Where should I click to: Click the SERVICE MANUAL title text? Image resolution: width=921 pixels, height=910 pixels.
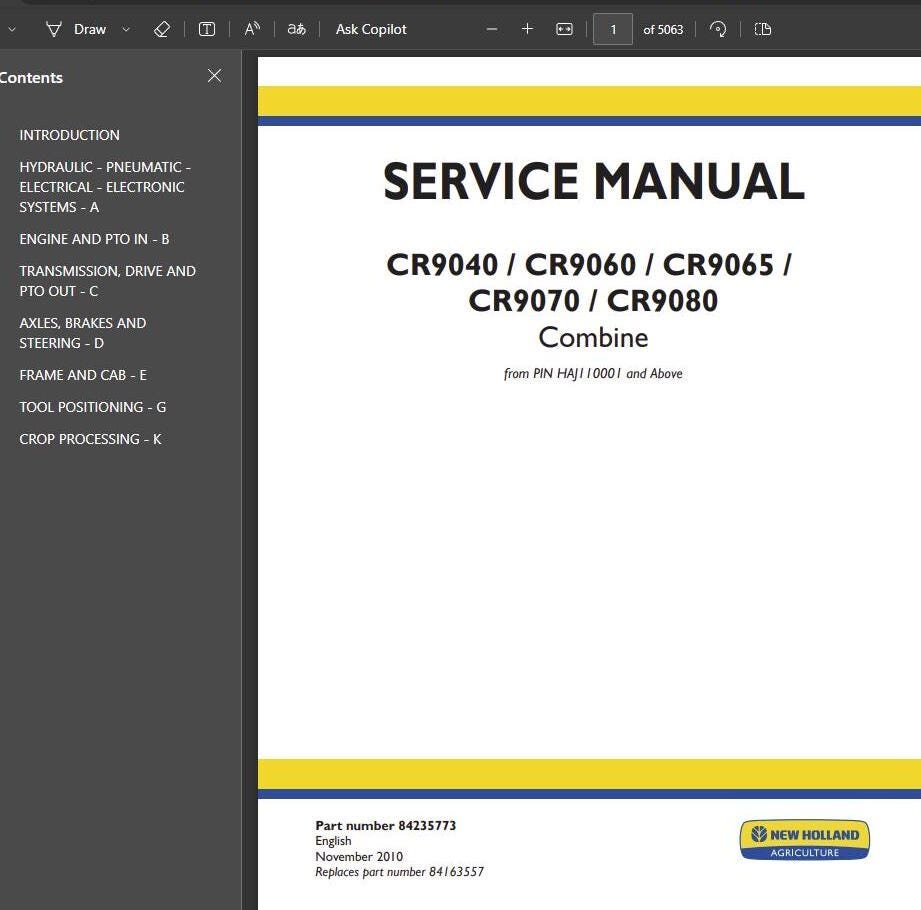pyautogui.click(x=593, y=182)
